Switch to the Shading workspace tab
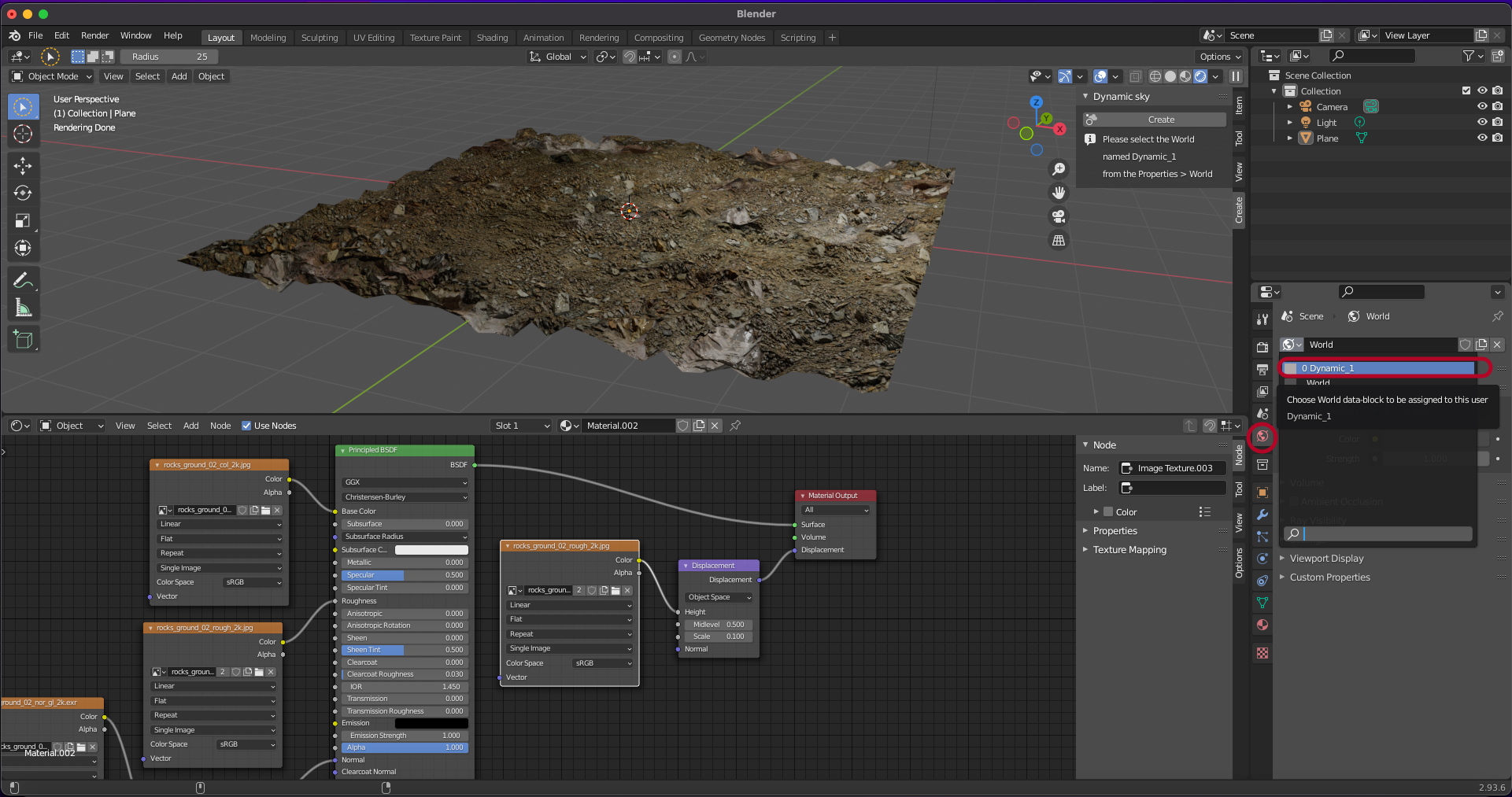The width and height of the screenshot is (1512, 797). click(x=492, y=38)
